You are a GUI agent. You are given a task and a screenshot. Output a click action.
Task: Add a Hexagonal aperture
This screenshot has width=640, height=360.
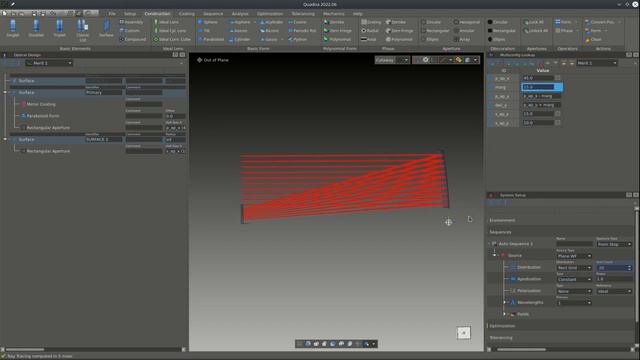coord(467,22)
